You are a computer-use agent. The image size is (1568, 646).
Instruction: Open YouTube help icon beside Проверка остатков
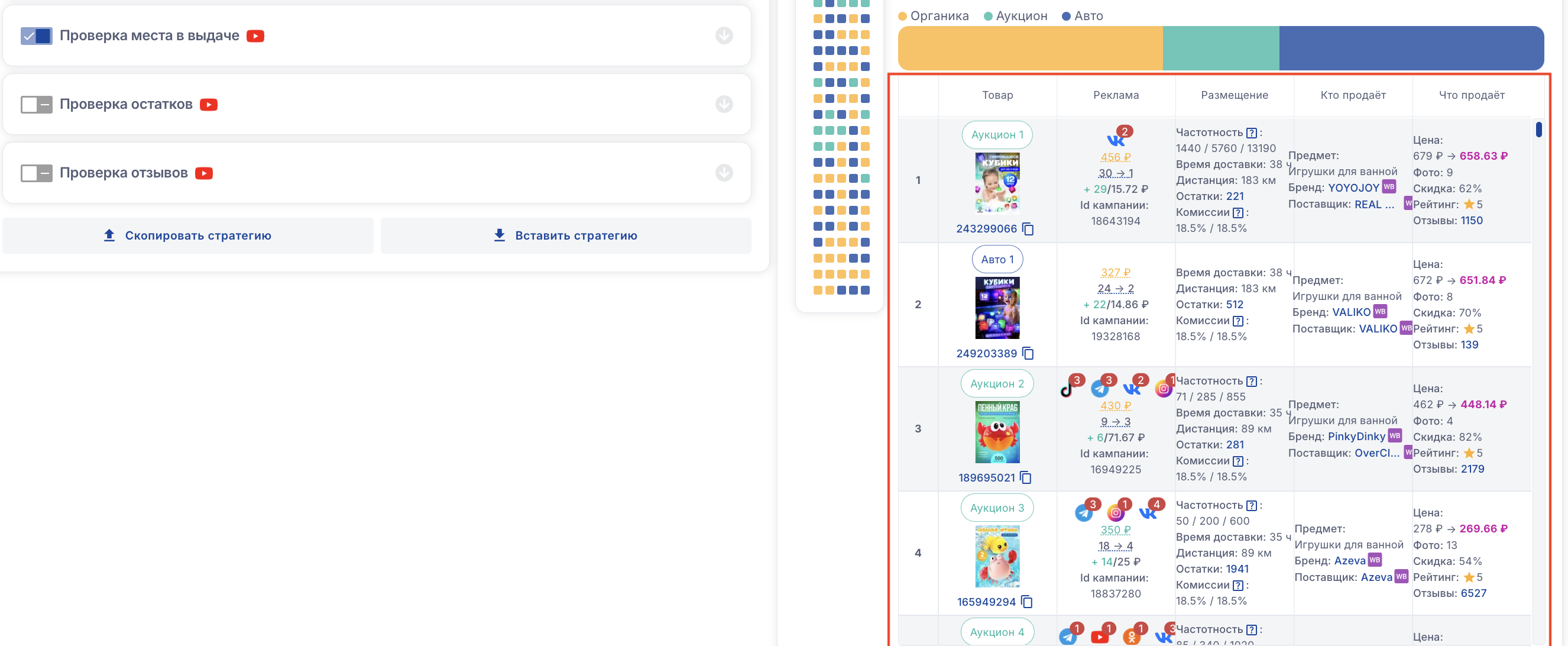click(209, 105)
